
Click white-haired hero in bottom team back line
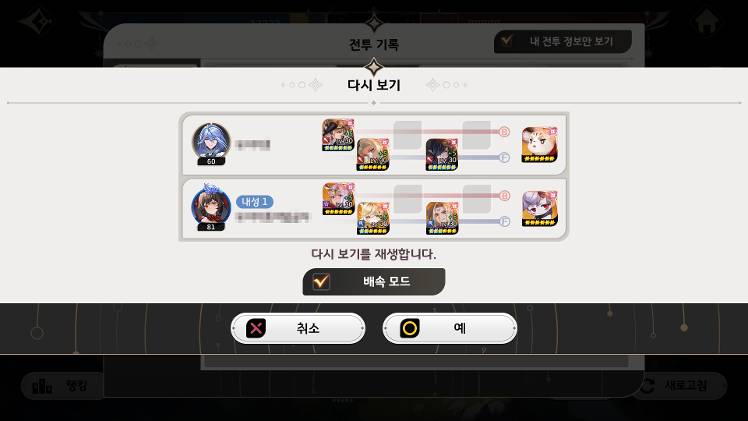[x=373, y=218]
